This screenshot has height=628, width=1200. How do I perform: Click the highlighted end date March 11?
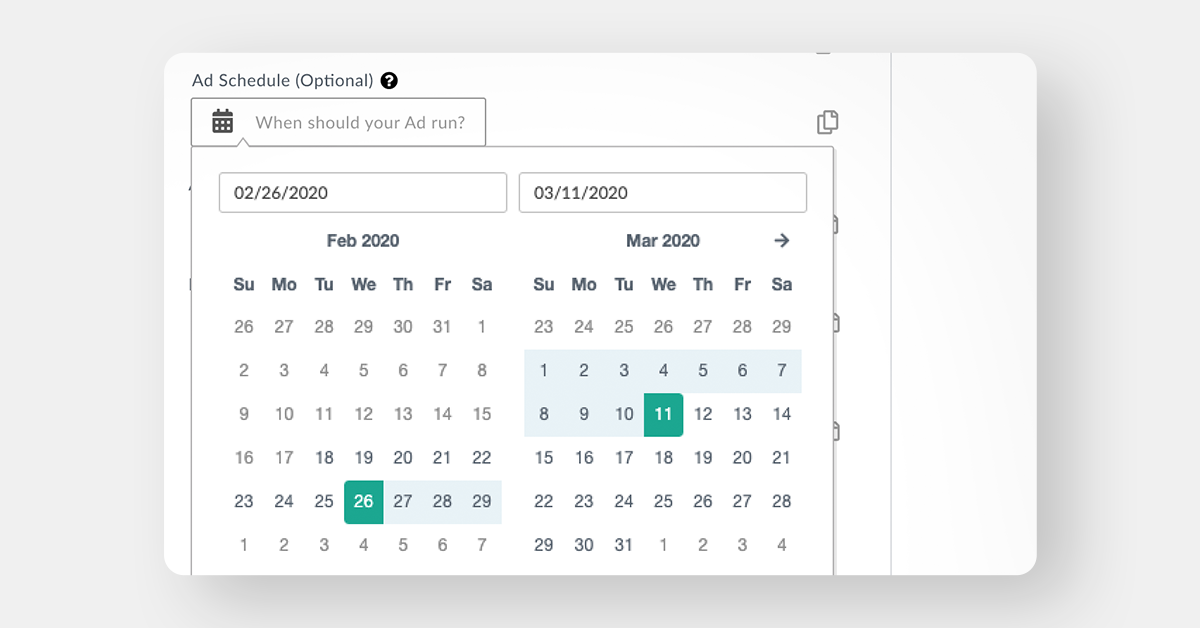pos(663,414)
